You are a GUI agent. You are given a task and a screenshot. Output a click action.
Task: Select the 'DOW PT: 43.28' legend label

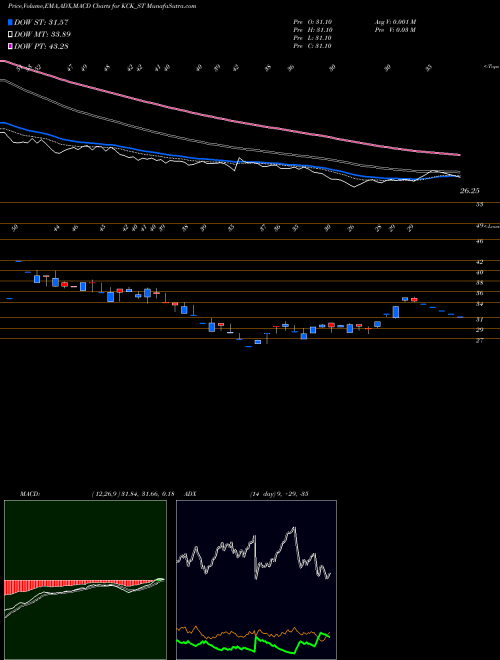41,46
